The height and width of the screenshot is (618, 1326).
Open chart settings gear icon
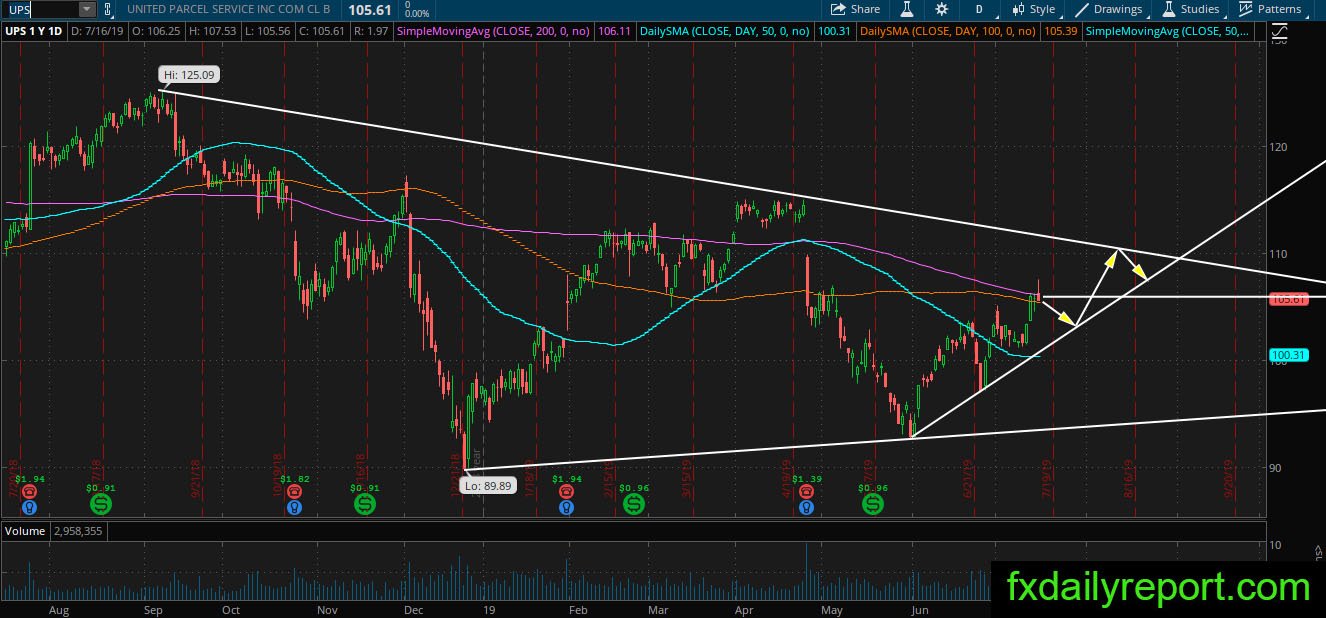941,9
